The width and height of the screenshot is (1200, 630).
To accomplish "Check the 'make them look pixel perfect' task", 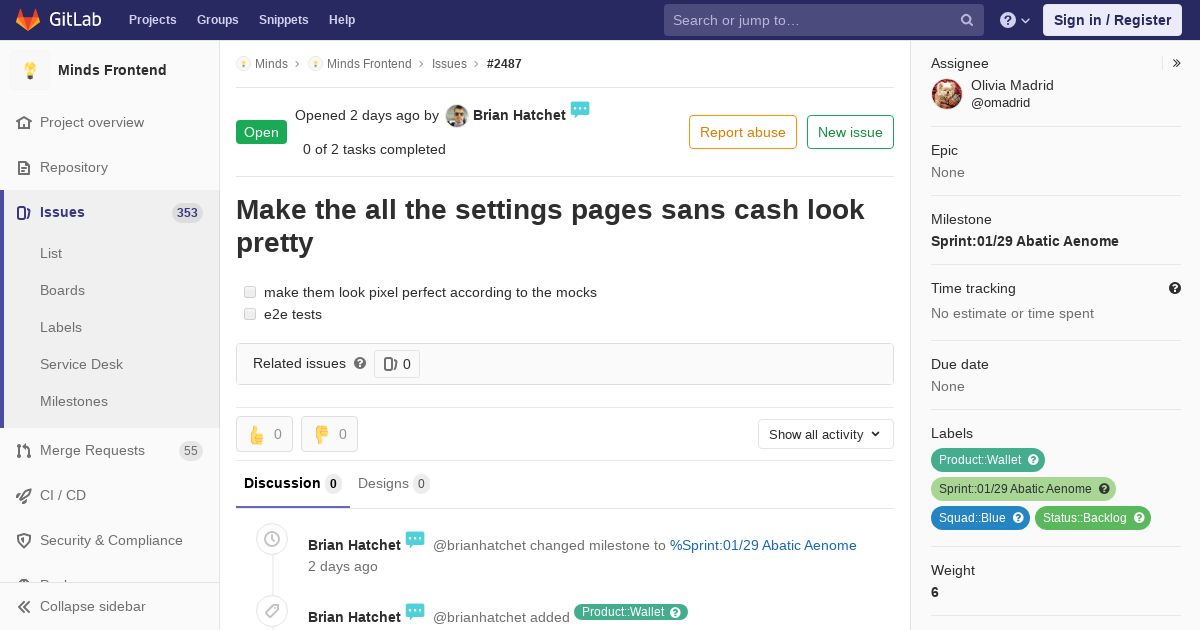I will (250, 292).
